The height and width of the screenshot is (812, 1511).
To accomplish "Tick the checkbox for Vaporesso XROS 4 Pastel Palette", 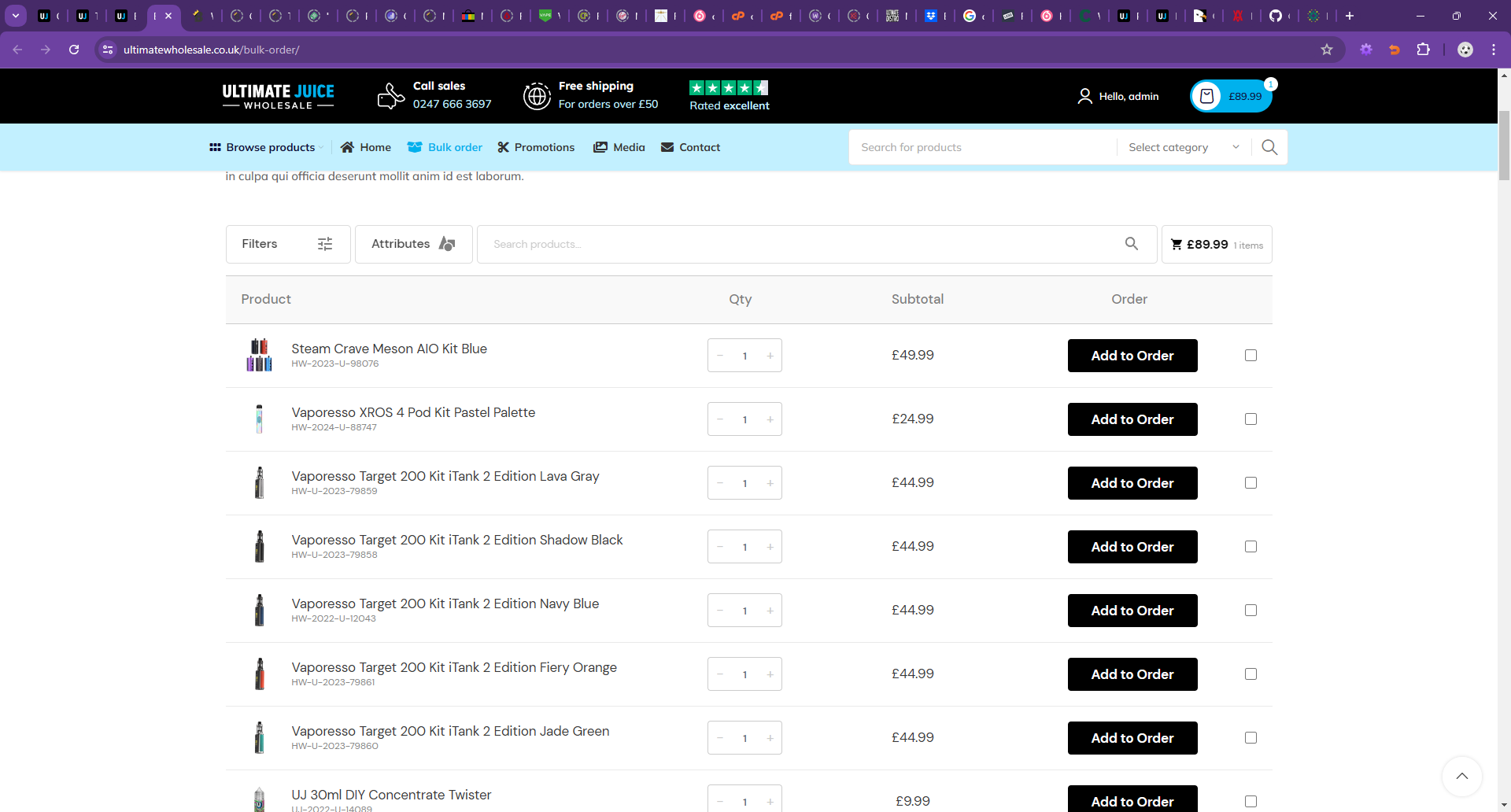I will click(x=1251, y=419).
